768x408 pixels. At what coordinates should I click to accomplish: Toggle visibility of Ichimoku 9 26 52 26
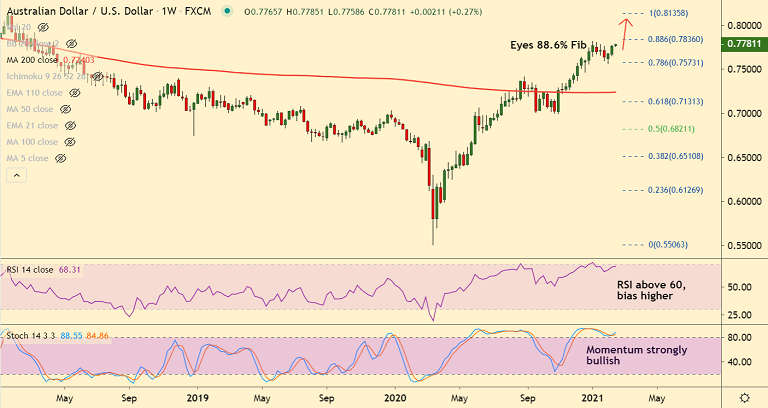click(x=97, y=76)
